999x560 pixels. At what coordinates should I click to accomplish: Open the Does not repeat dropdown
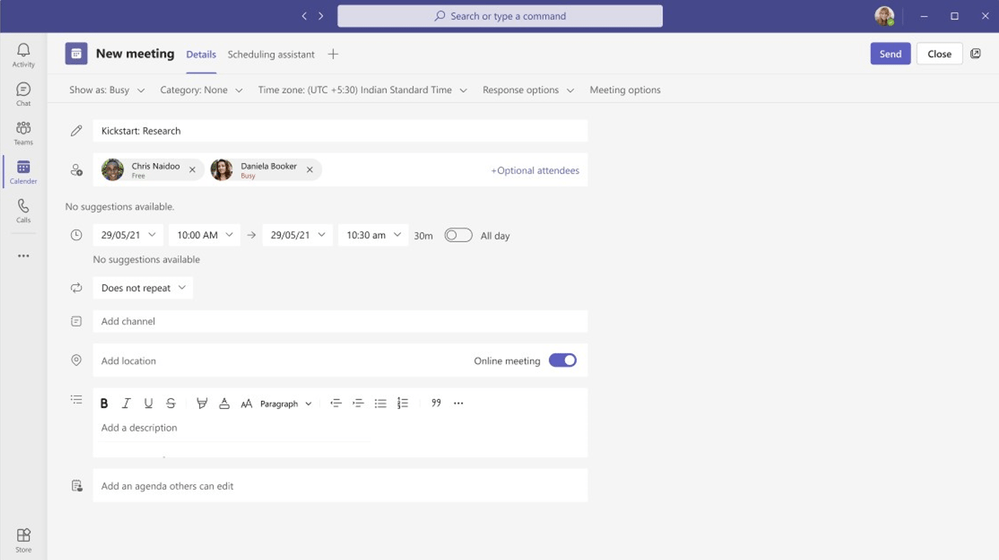coord(143,288)
